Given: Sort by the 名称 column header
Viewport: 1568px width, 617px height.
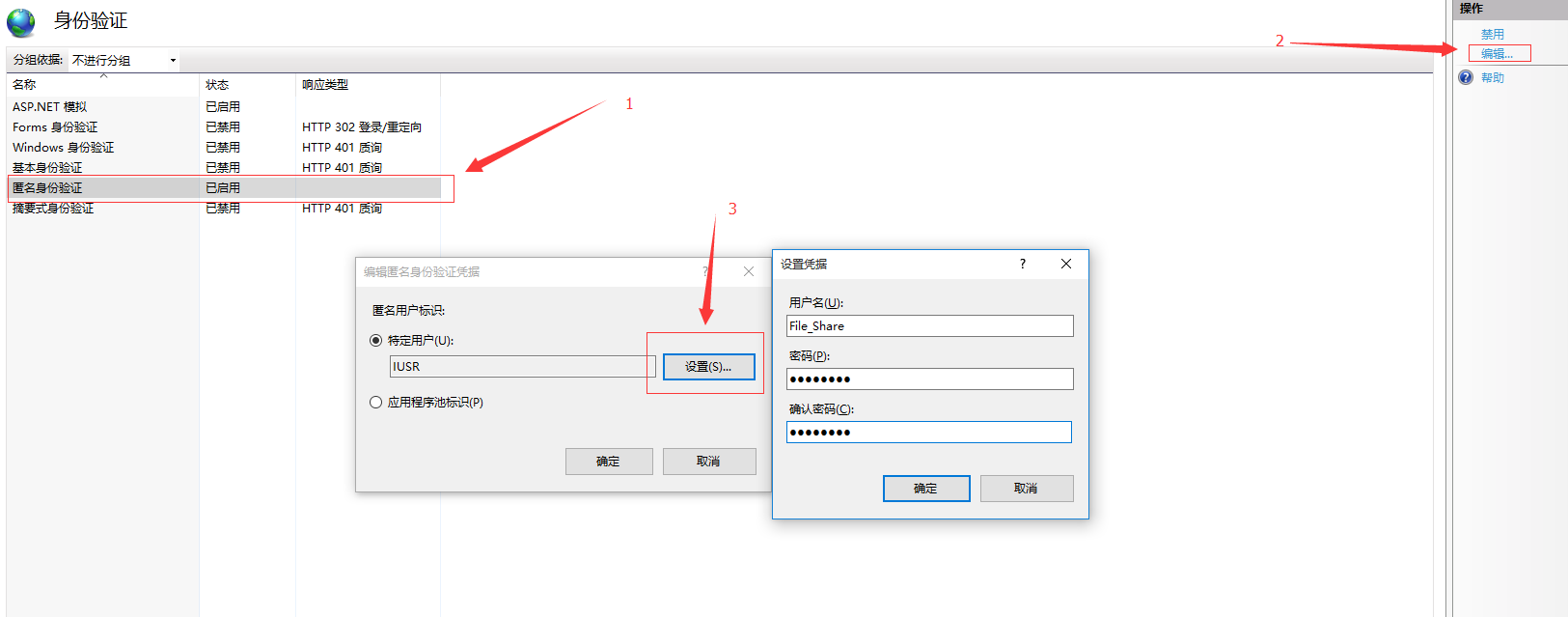Looking at the screenshot, I should (x=103, y=85).
